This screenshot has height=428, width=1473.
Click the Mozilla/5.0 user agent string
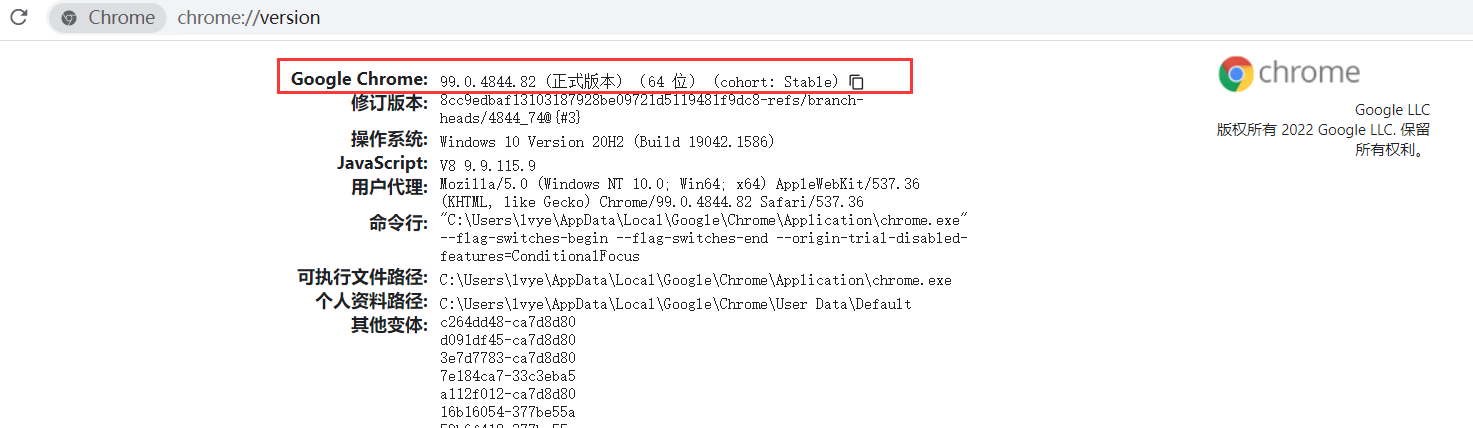click(679, 185)
